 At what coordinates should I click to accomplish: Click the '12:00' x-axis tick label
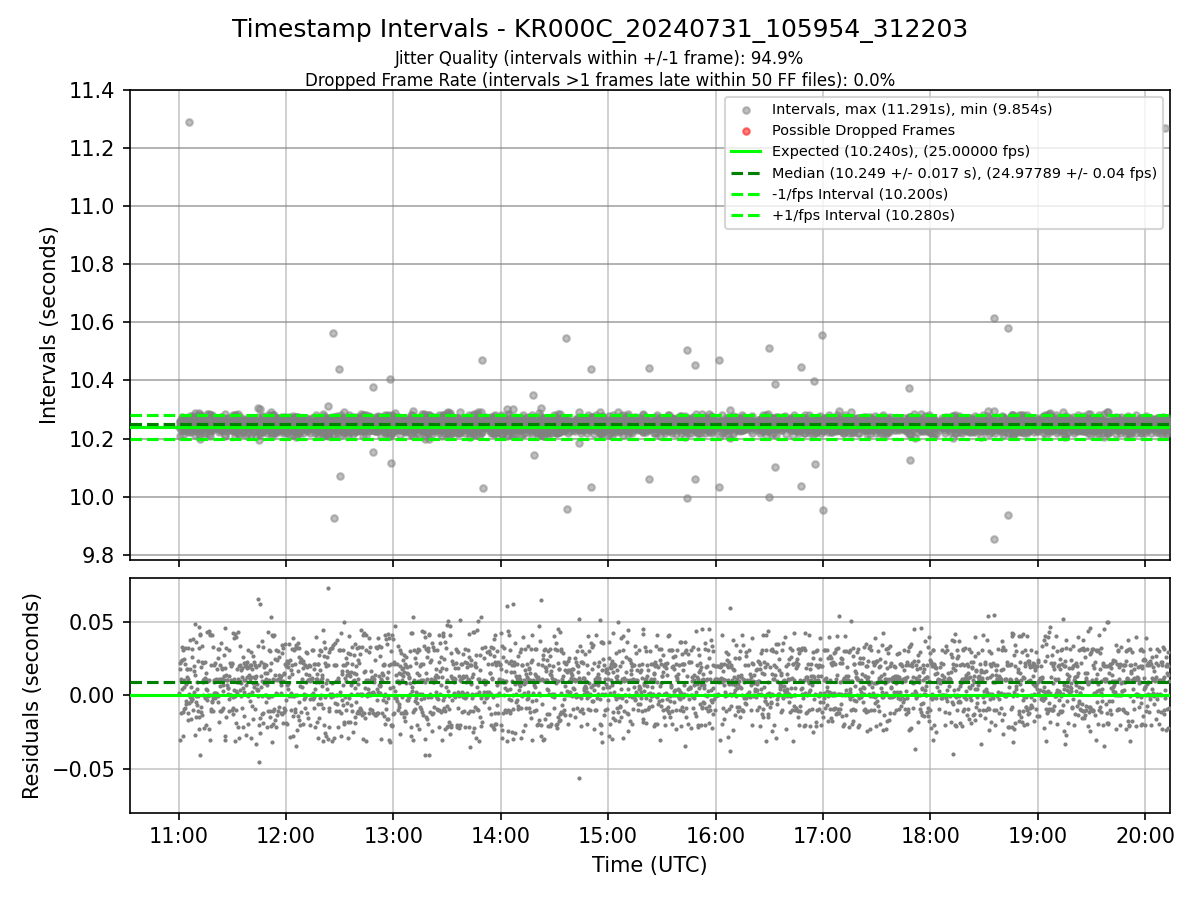pyautogui.click(x=286, y=835)
